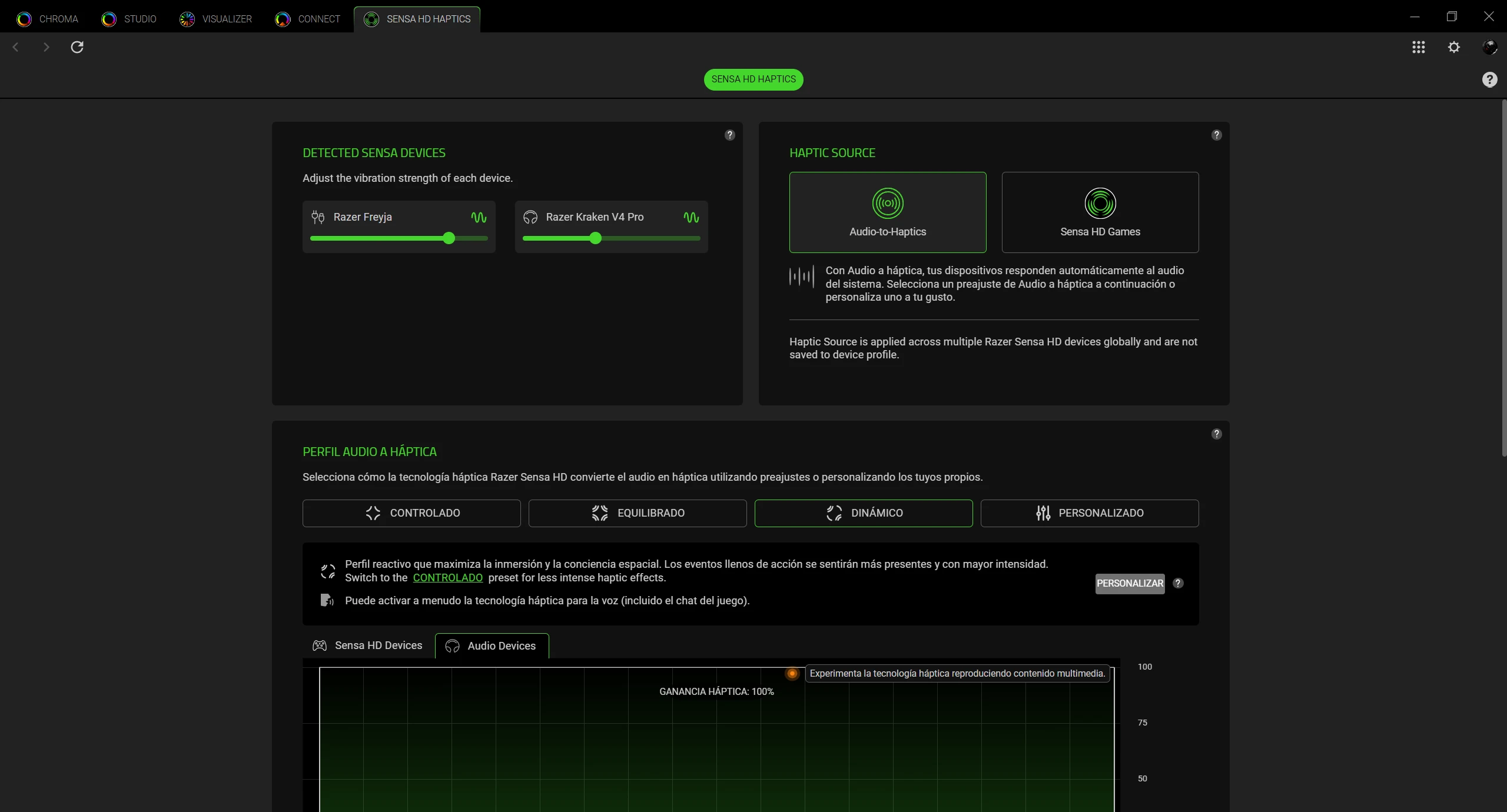Switch to the STUDIO tab
Image resolution: width=1507 pixels, height=812 pixels.
click(x=129, y=19)
